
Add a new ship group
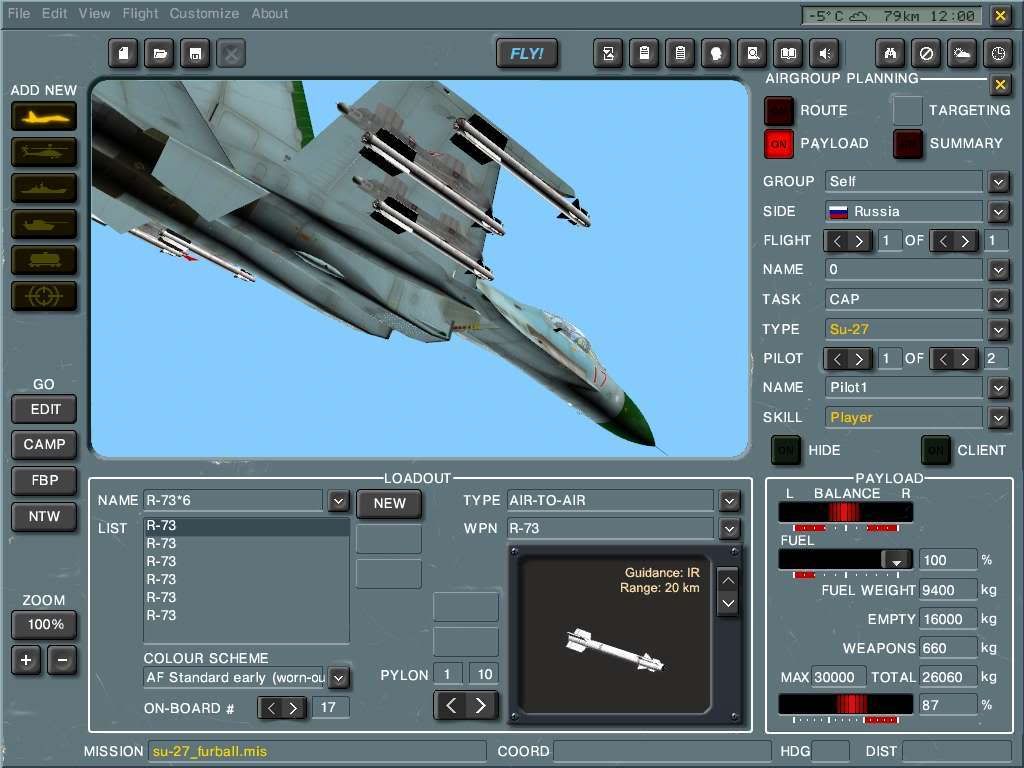pos(44,188)
